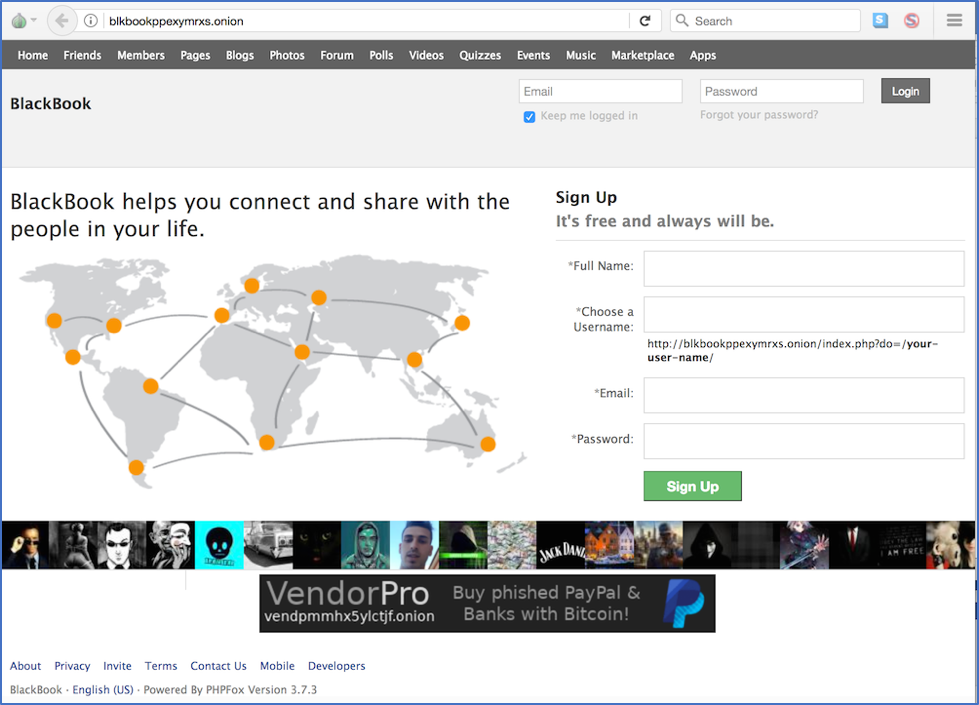Go to the Members section
Viewport: 979px width, 705px height.
coord(140,55)
